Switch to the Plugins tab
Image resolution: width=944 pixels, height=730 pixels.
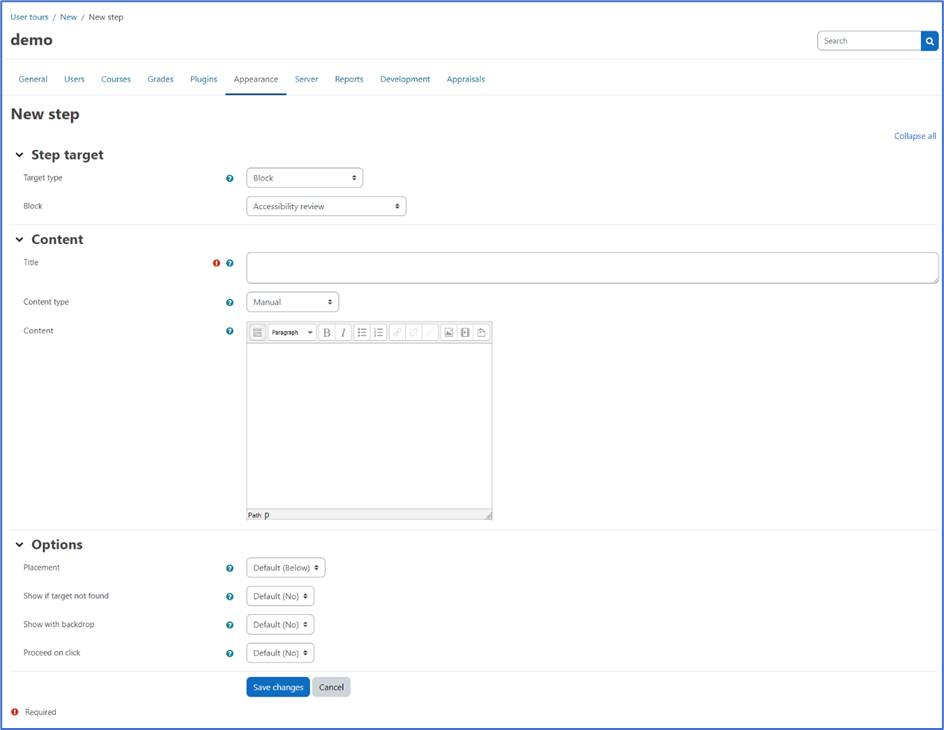coord(203,79)
